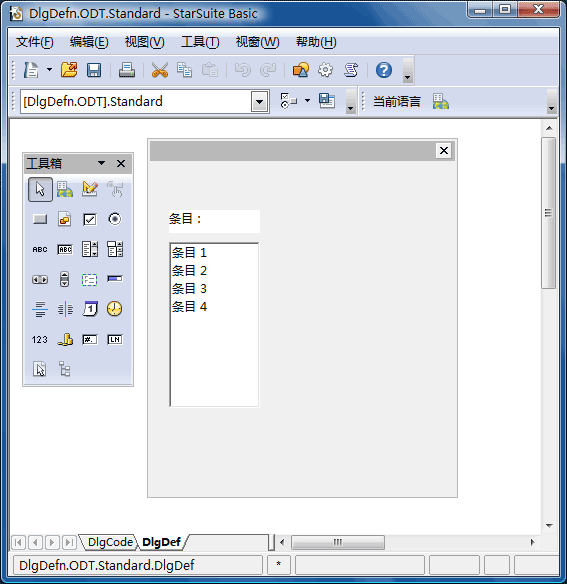Choose the Tree Control icon in toolbox

(x=65, y=369)
